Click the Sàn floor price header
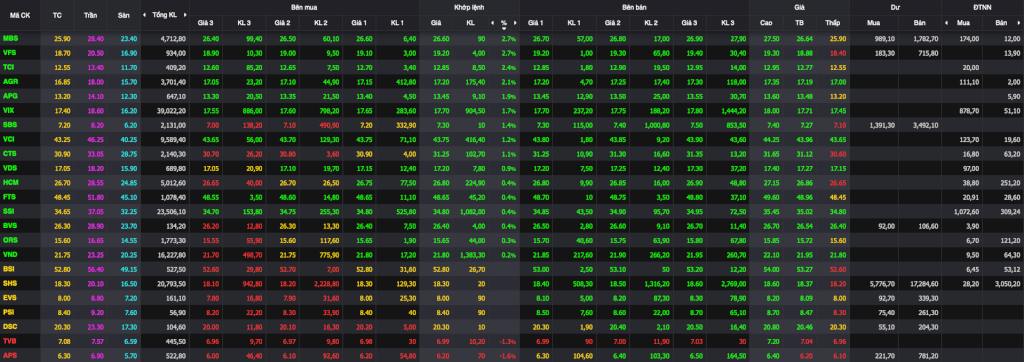Image resolution: width=1024 pixels, height=362 pixels. tap(122, 14)
